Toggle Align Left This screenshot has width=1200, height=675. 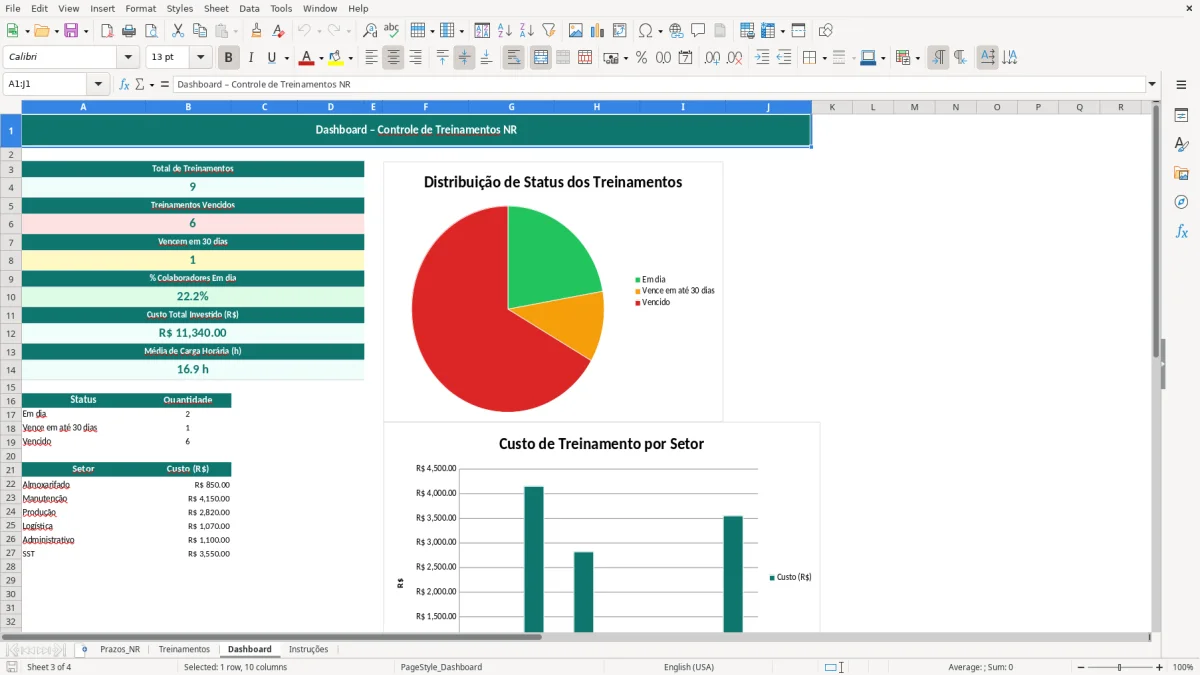pos(371,58)
